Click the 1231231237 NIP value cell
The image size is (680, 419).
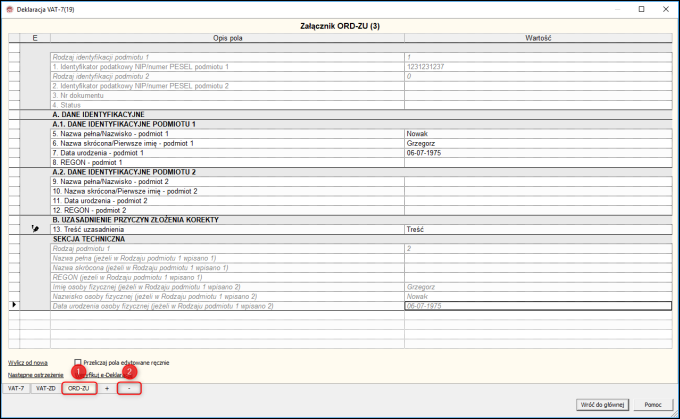pyautogui.click(x=538, y=67)
